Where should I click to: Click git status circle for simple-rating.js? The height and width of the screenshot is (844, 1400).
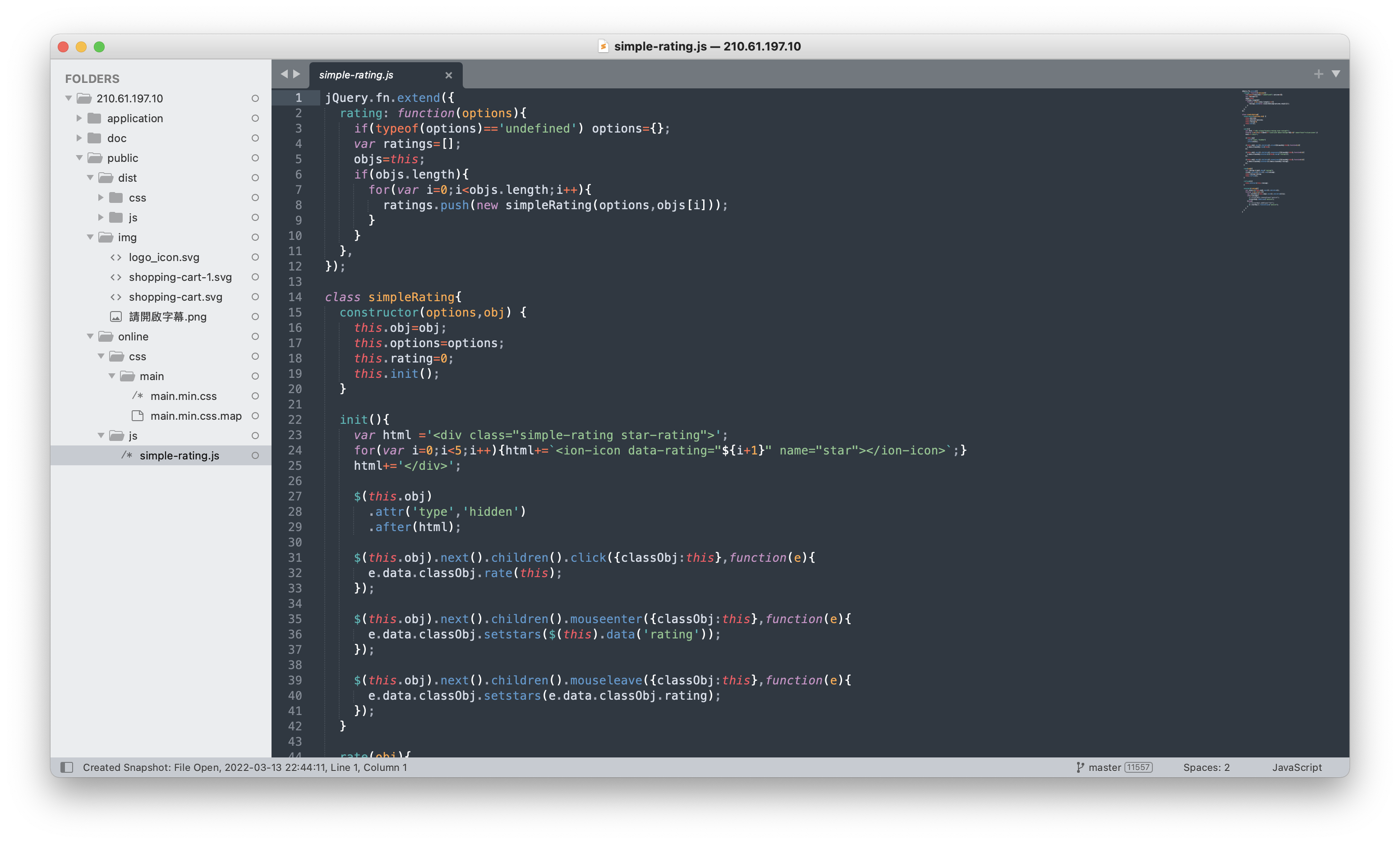point(255,455)
